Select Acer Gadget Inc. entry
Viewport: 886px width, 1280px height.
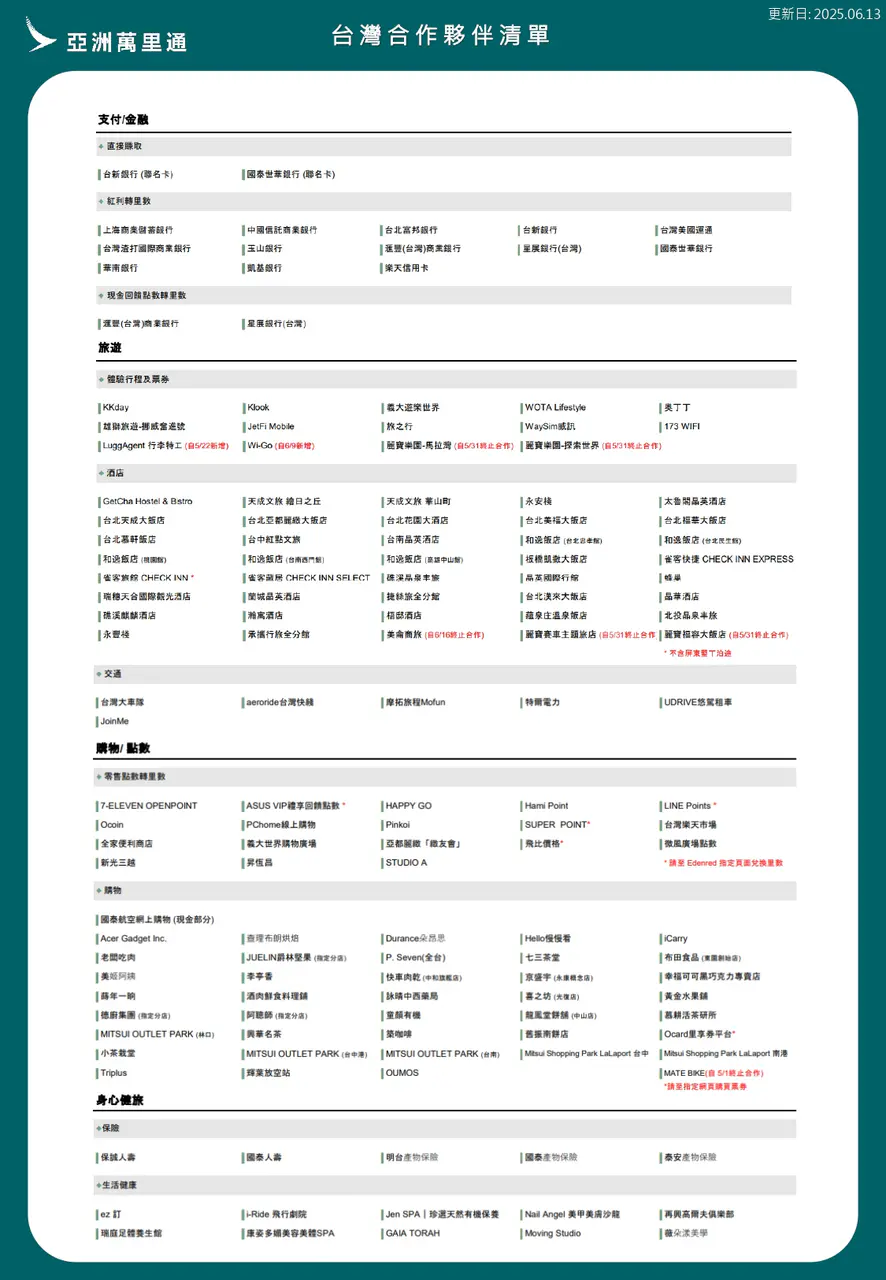134,939
